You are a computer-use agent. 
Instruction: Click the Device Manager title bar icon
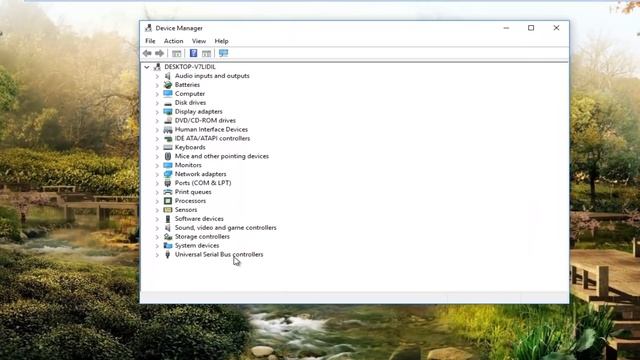(x=149, y=28)
